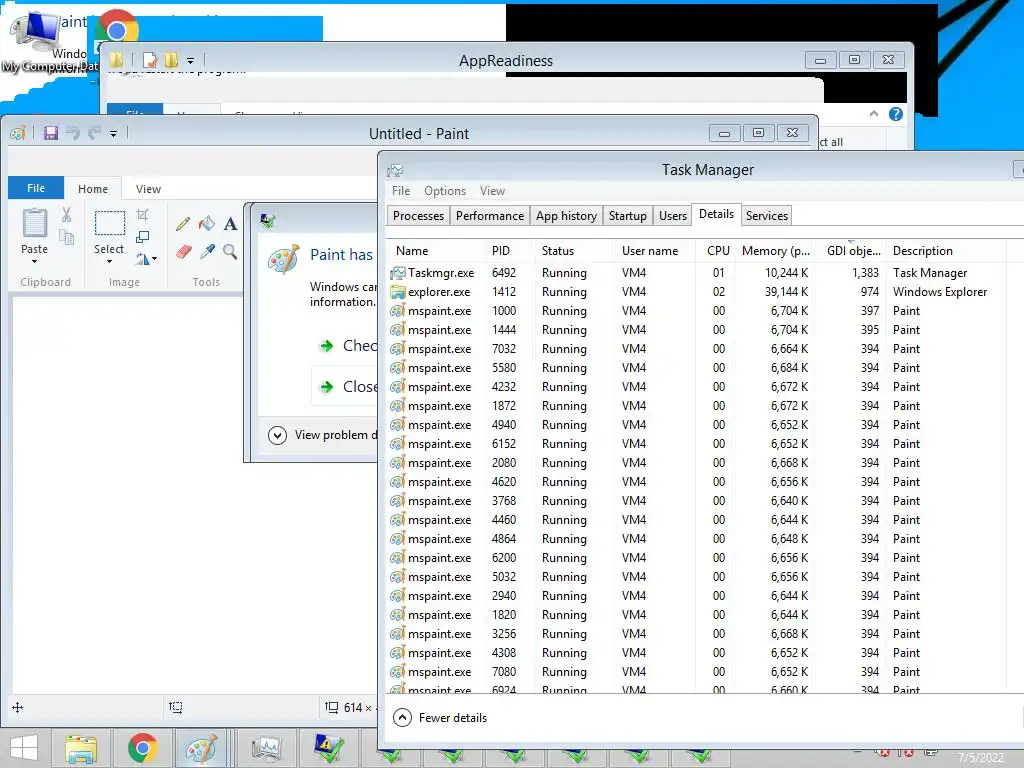This screenshot has width=1024, height=768.
Task: Sort by the Description column header
Action: pos(947,251)
